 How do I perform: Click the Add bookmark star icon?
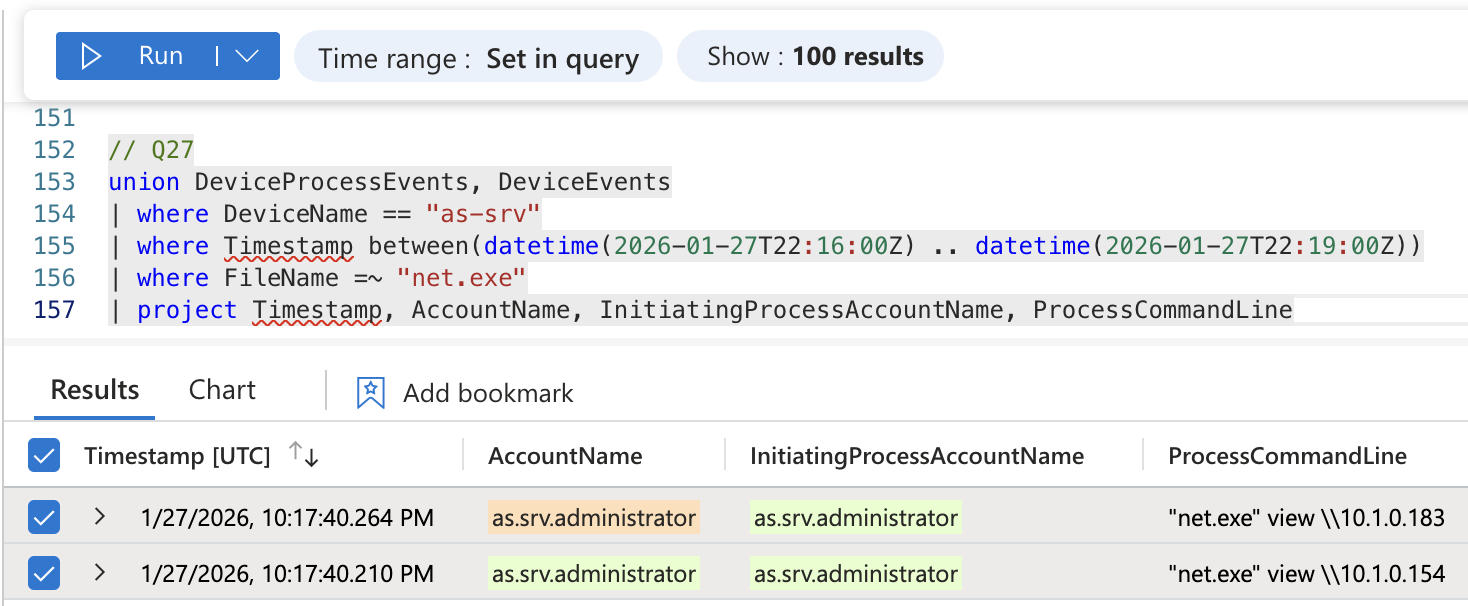(371, 393)
